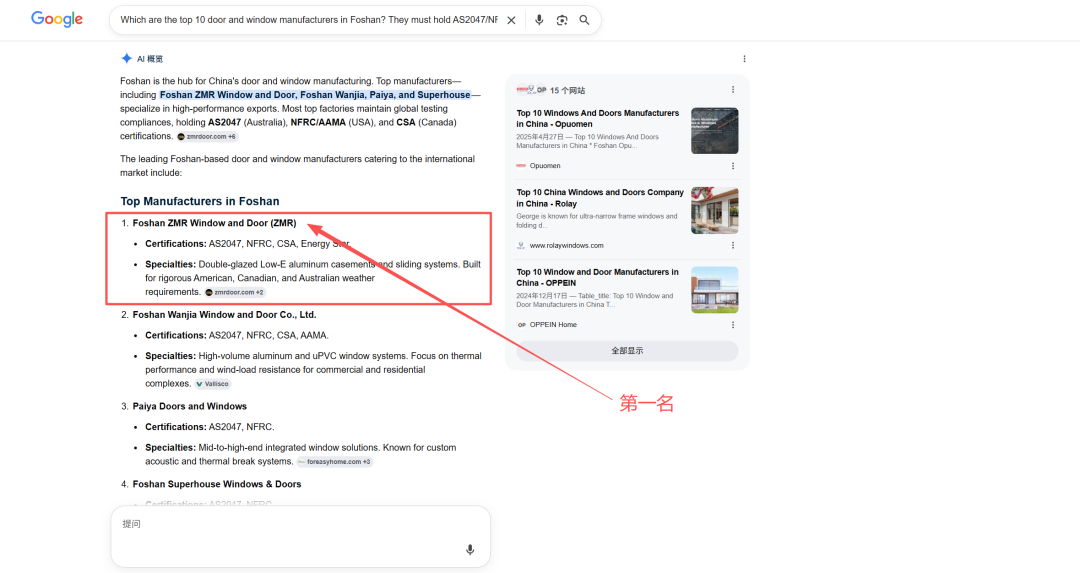Screen dimensions: 1080x573
Task: Open sources panel more options menu
Action: point(733,90)
